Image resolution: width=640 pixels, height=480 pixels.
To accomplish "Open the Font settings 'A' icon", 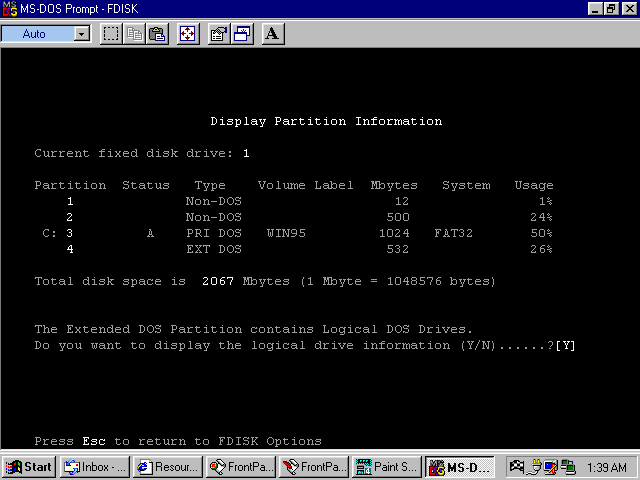I will [x=273, y=34].
